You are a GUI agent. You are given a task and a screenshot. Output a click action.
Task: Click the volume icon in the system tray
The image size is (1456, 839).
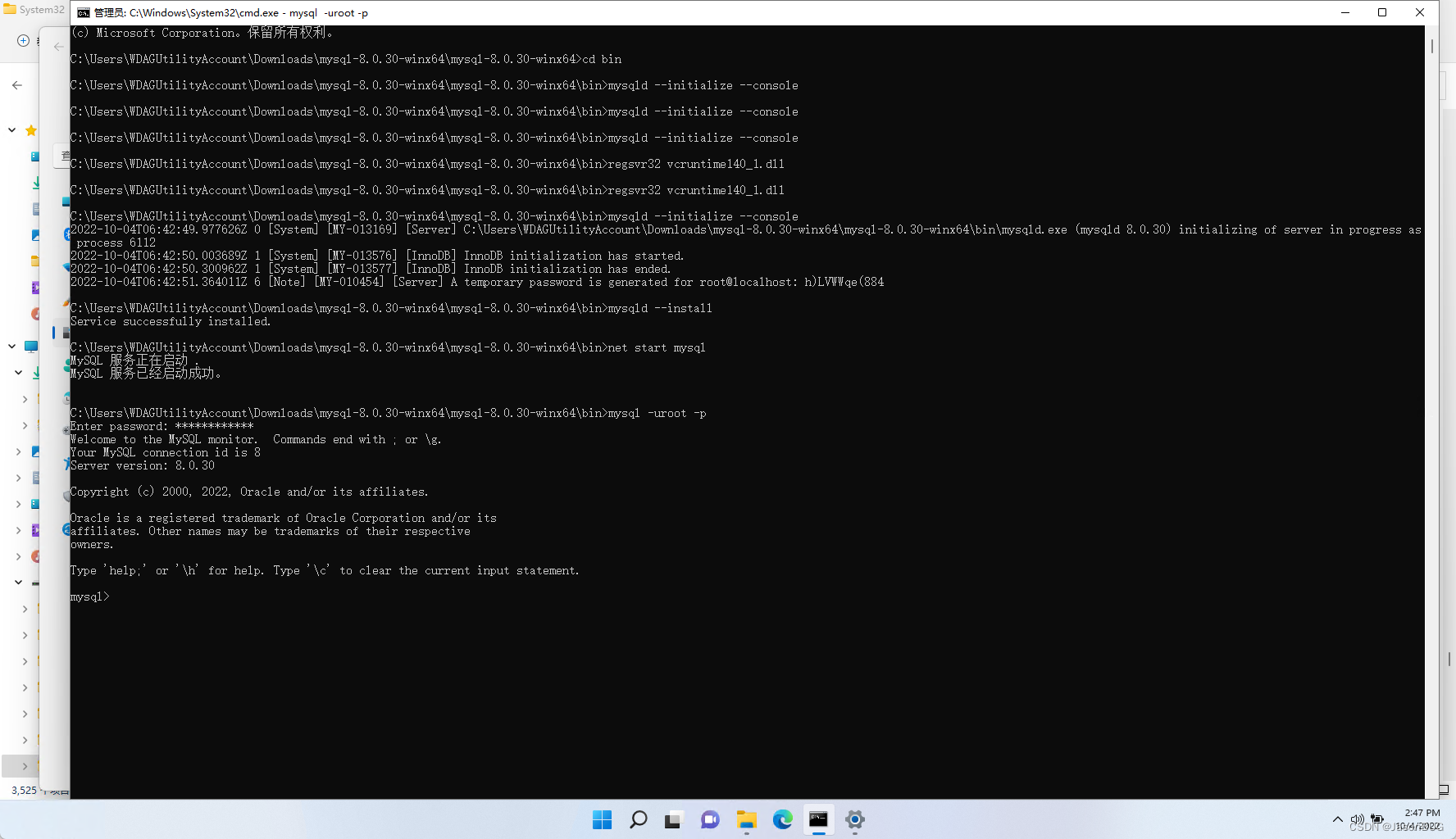1358,819
